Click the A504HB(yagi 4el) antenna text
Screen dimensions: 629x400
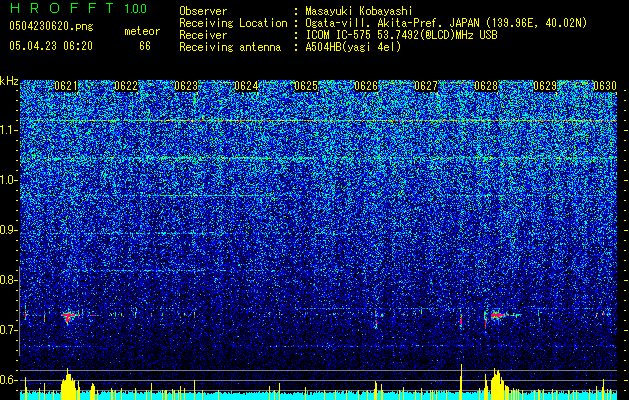pyautogui.click(x=353, y=47)
